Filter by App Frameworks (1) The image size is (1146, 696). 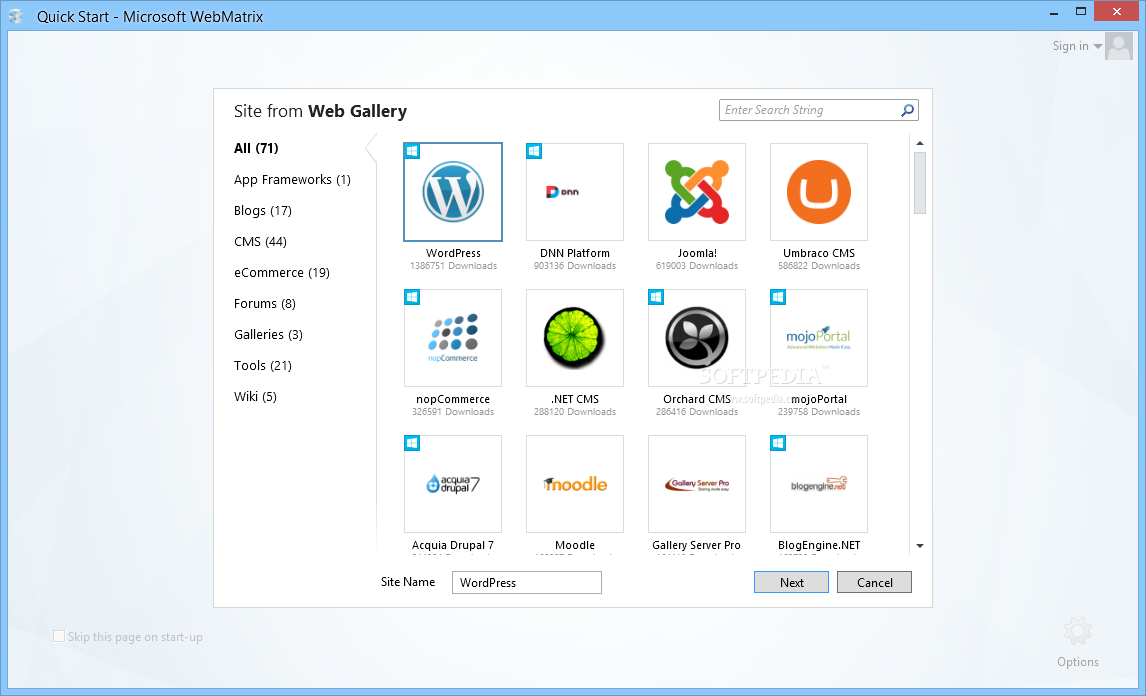(x=292, y=180)
